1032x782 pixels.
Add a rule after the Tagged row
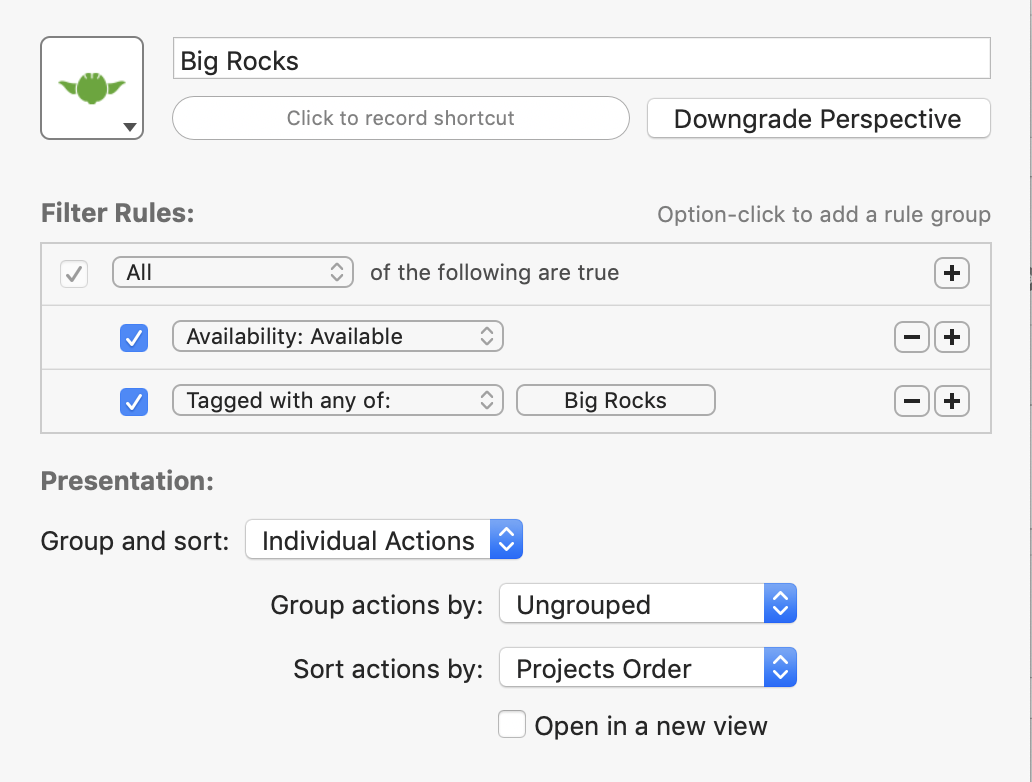coord(952,401)
